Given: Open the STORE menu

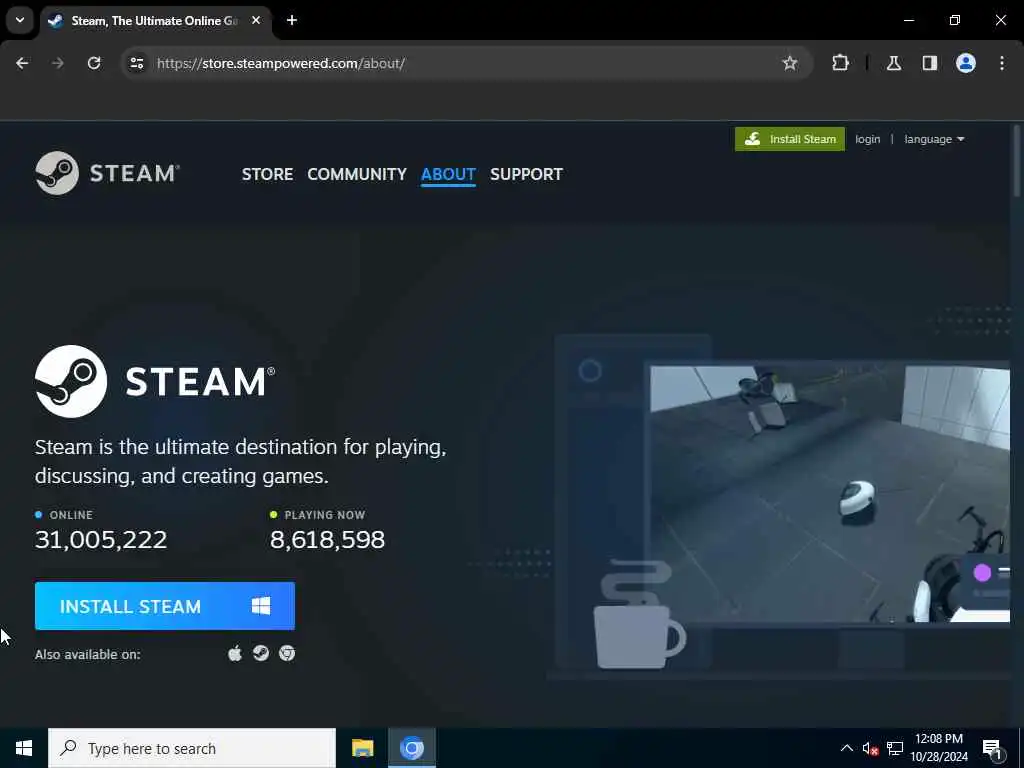Looking at the screenshot, I should [x=267, y=174].
